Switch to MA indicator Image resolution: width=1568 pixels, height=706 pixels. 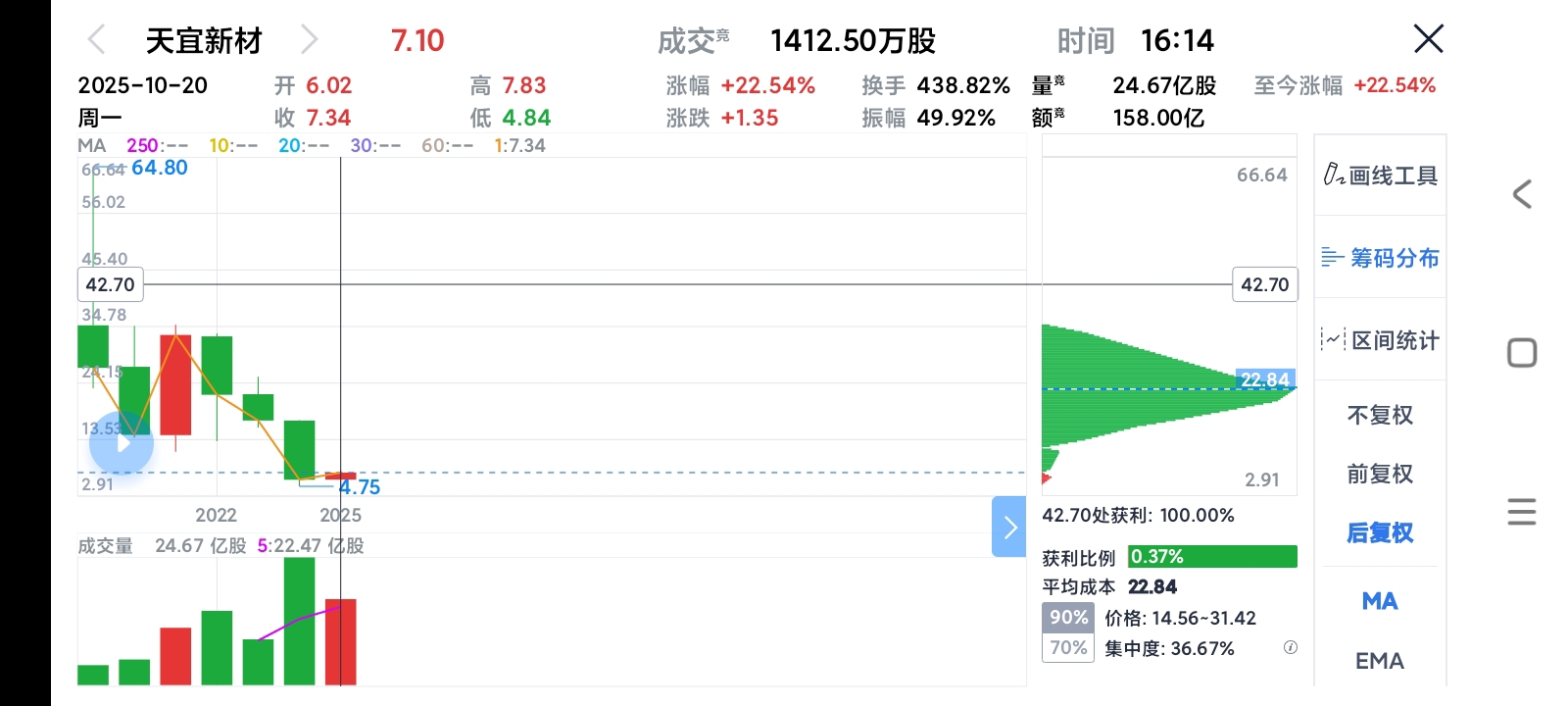[x=1380, y=601]
